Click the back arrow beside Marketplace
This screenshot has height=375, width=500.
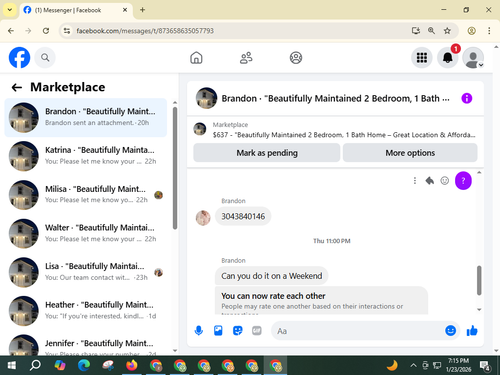[x=17, y=87]
